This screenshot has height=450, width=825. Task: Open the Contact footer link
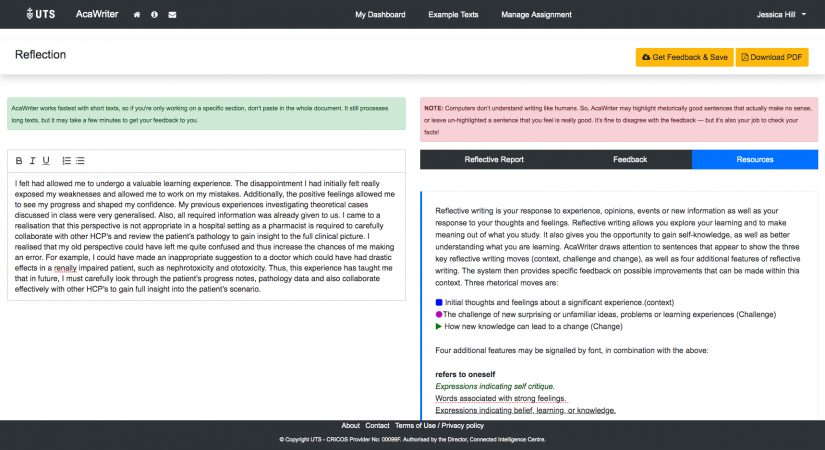click(x=377, y=425)
